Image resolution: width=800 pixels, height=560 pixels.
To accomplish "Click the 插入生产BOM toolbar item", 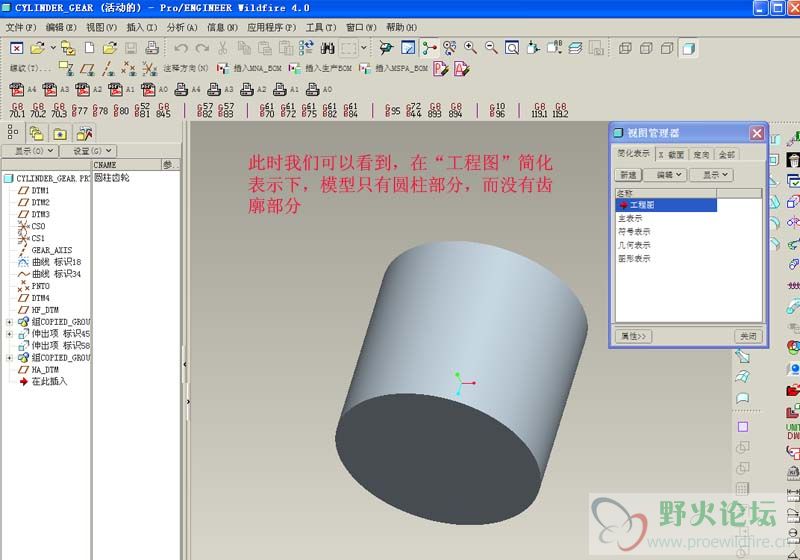I will tap(320, 68).
